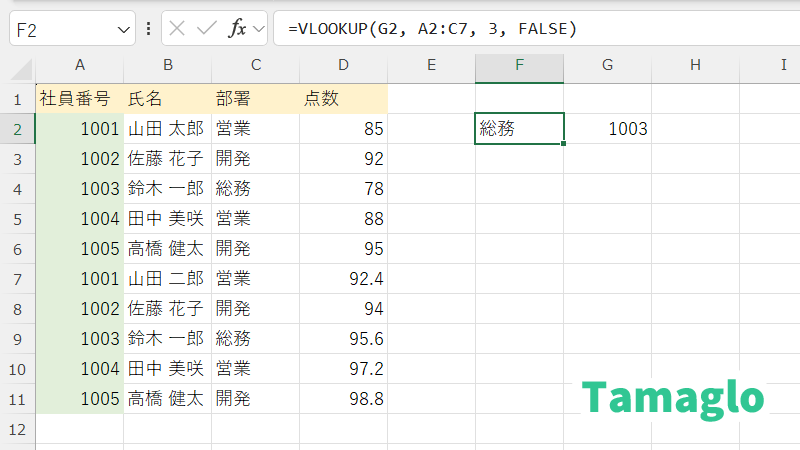Click the Cancel X icon in formula bar

tap(177, 29)
